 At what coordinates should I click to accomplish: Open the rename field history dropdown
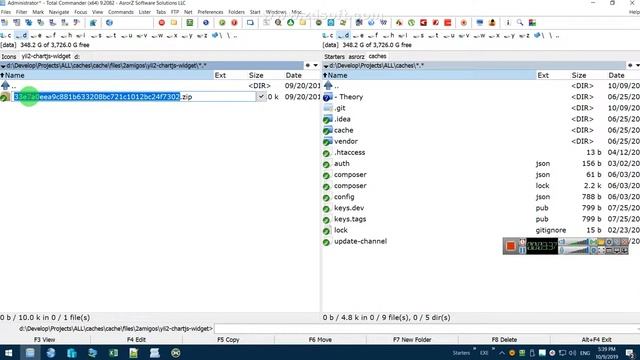click(261, 97)
